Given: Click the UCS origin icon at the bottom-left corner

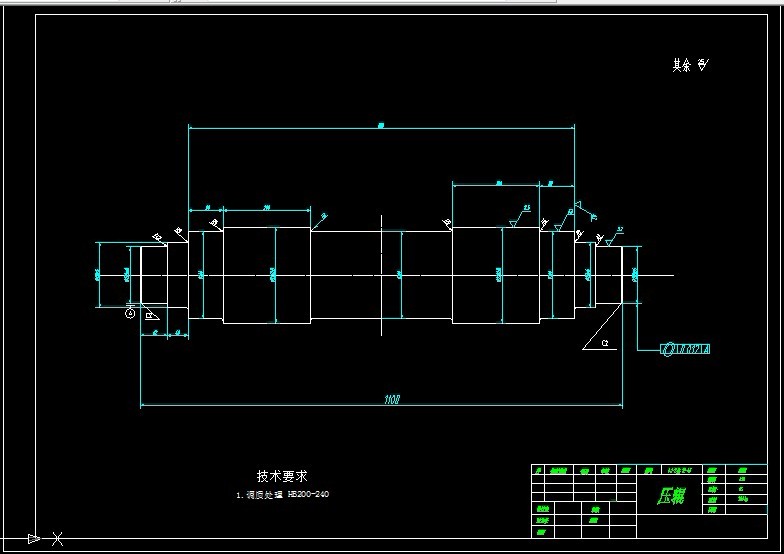Looking at the screenshot, I should pyautogui.click(x=45, y=538).
